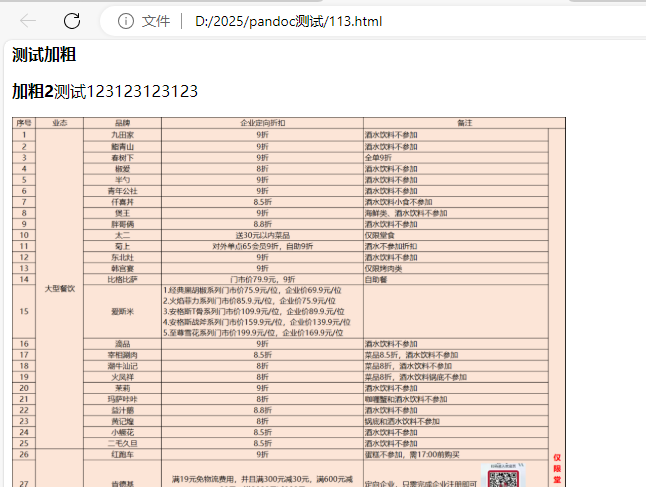Viewport: 646px width, 487px height.
Task: Click the address bar with 113.html path
Action: (x=288, y=21)
